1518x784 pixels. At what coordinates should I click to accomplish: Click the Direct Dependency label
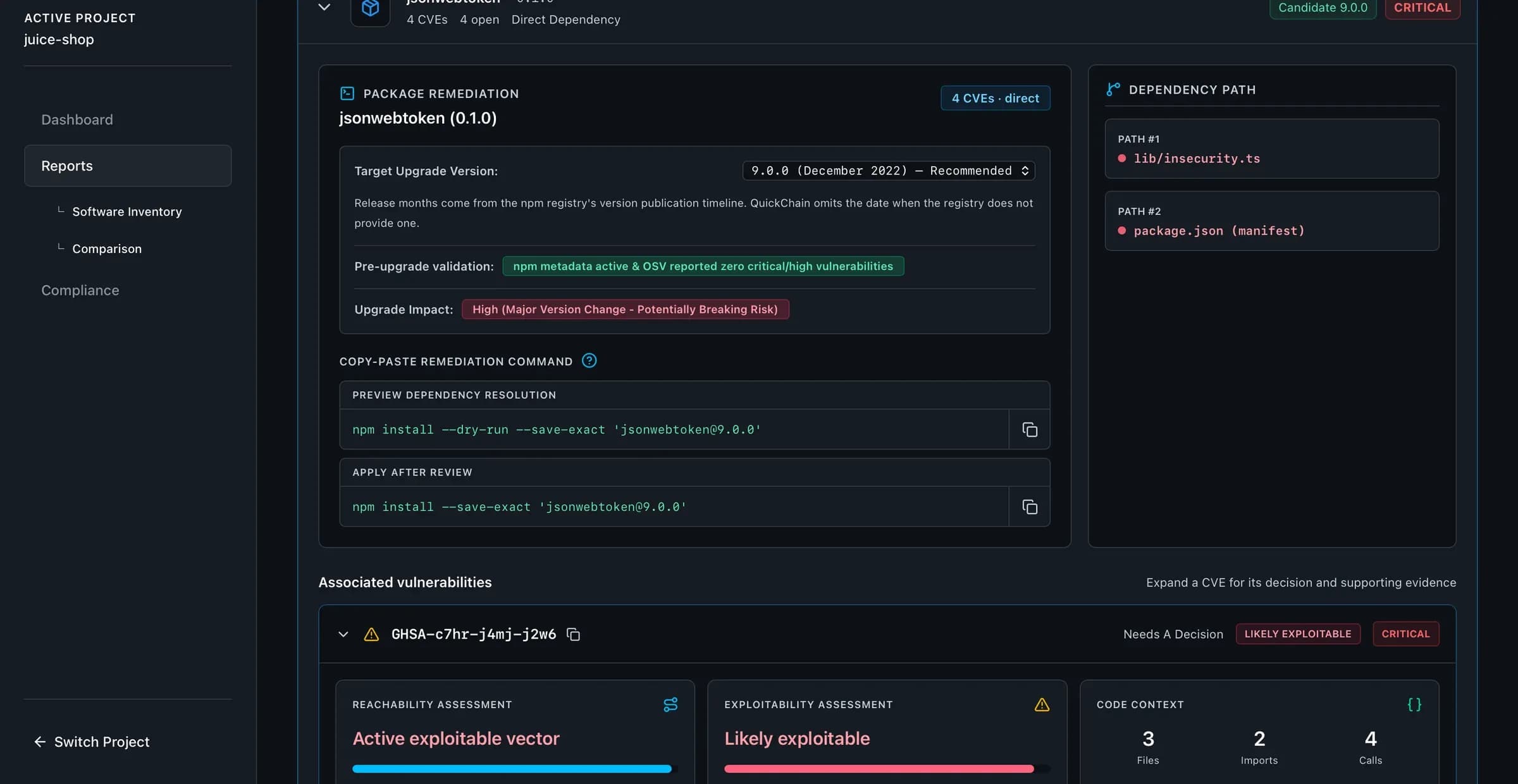pos(565,20)
